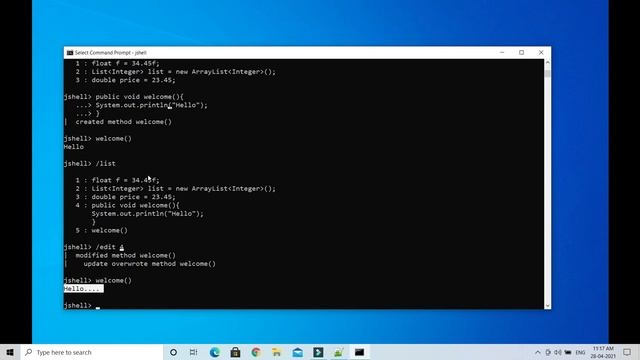Show hidden system tray icons
This screenshot has width=640, height=360.
538,352
